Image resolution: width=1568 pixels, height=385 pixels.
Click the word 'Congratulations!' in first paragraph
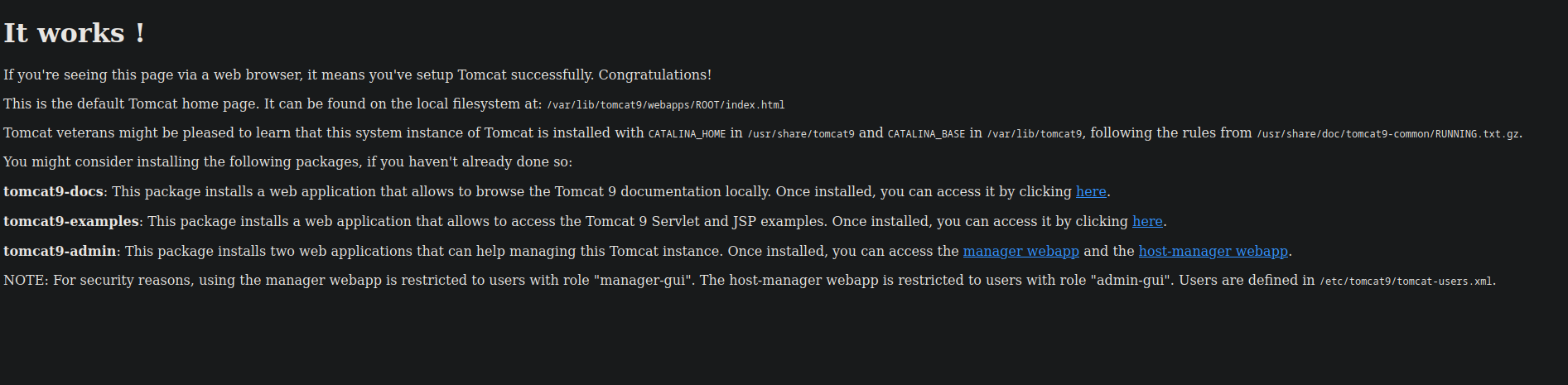pyautogui.click(x=654, y=75)
